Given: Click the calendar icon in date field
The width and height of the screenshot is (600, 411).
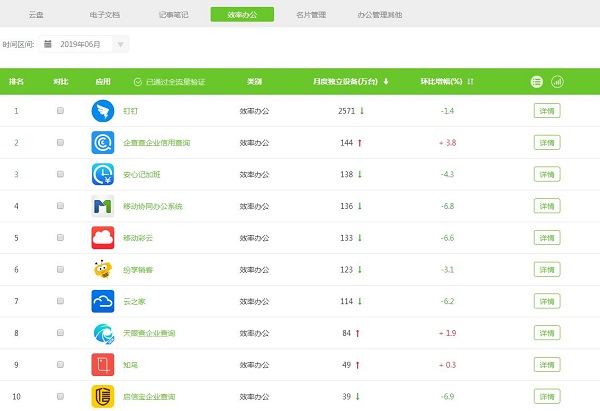Looking at the screenshot, I should 48,44.
